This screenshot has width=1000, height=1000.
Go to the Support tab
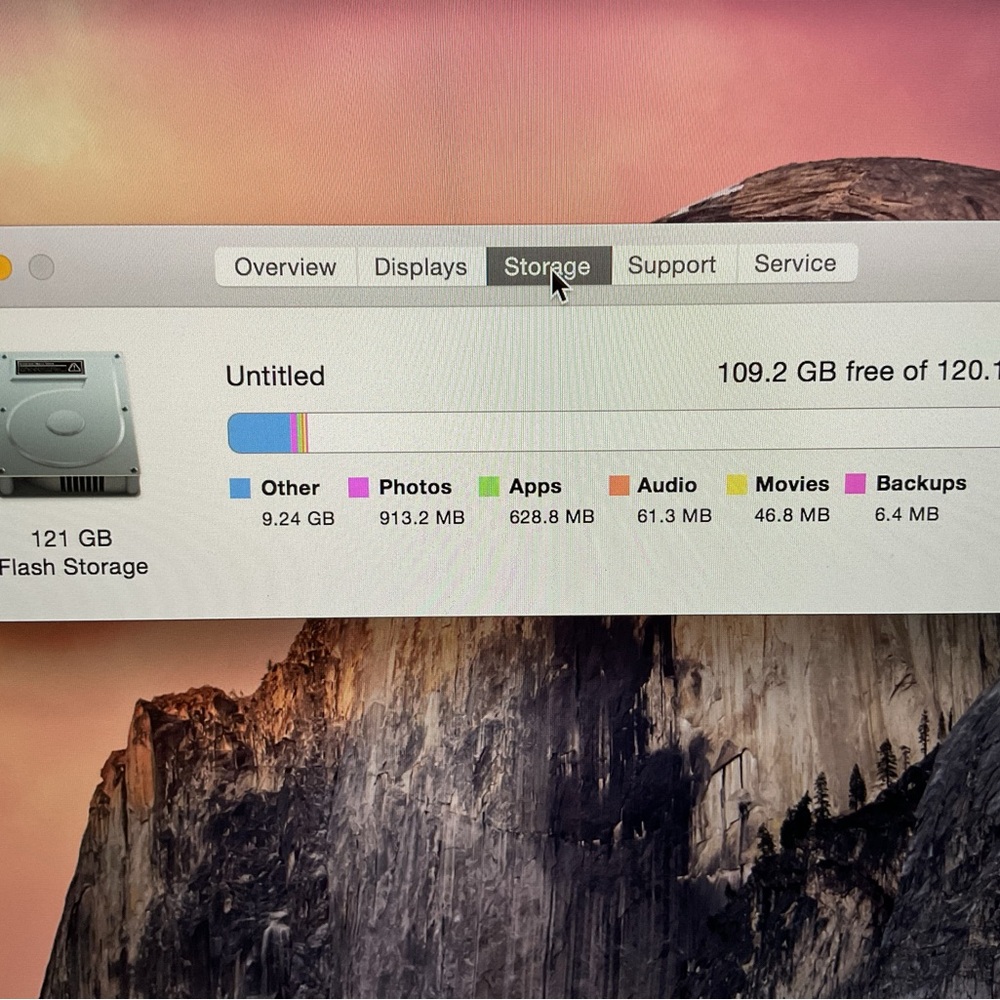[x=672, y=265]
